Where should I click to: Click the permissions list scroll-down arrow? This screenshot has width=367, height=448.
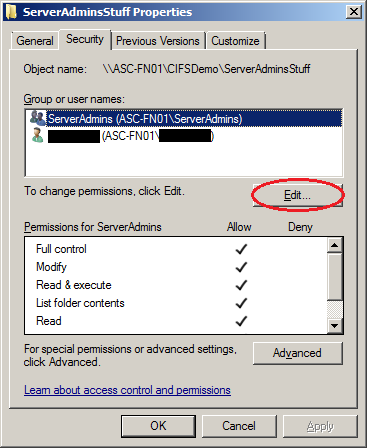click(335, 325)
